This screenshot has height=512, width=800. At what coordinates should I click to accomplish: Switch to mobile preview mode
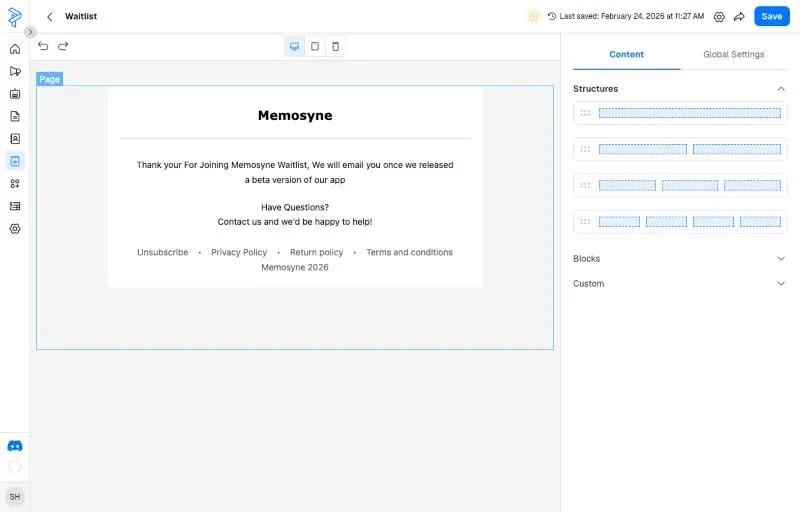335,46
